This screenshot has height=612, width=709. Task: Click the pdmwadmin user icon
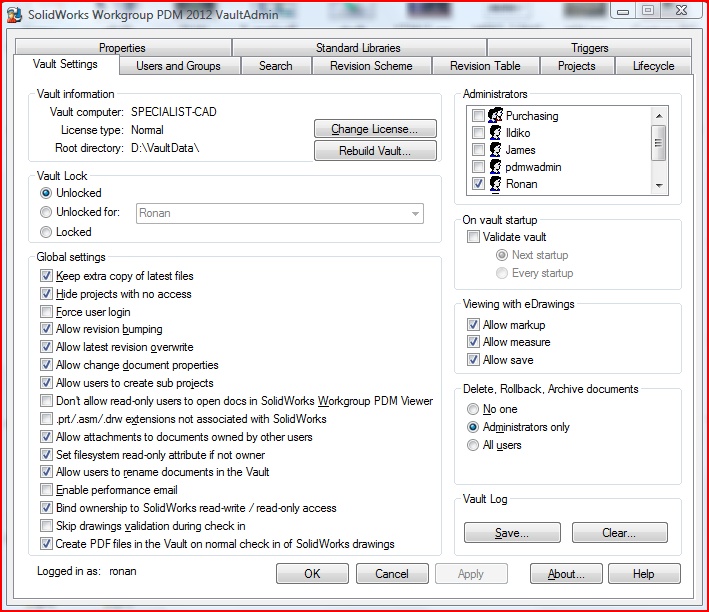[x=495, y=167]
